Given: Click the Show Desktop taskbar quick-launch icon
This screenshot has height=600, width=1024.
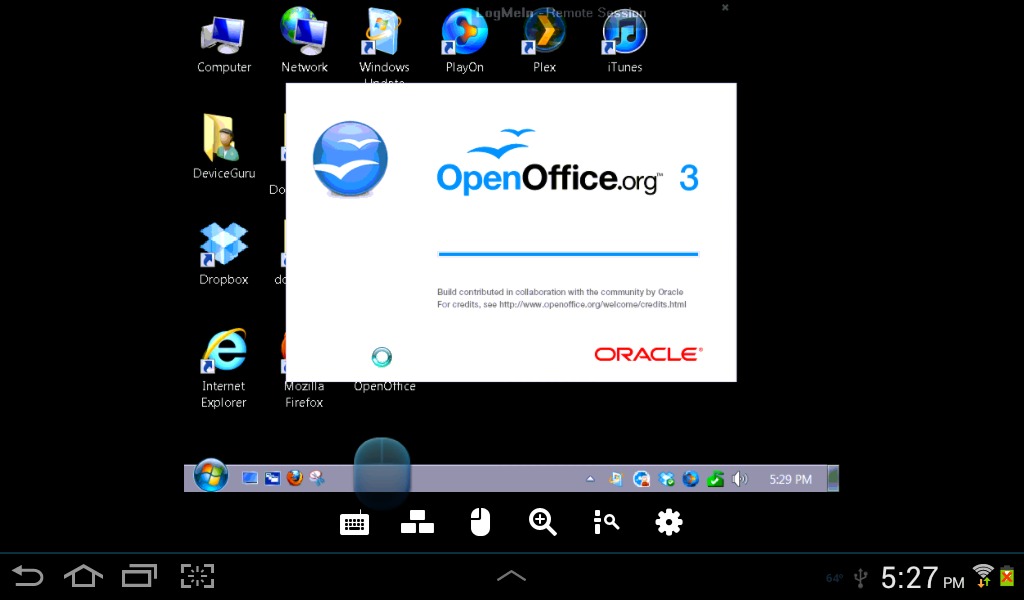Looking at the screenshot, I should (x=249, y=479).
